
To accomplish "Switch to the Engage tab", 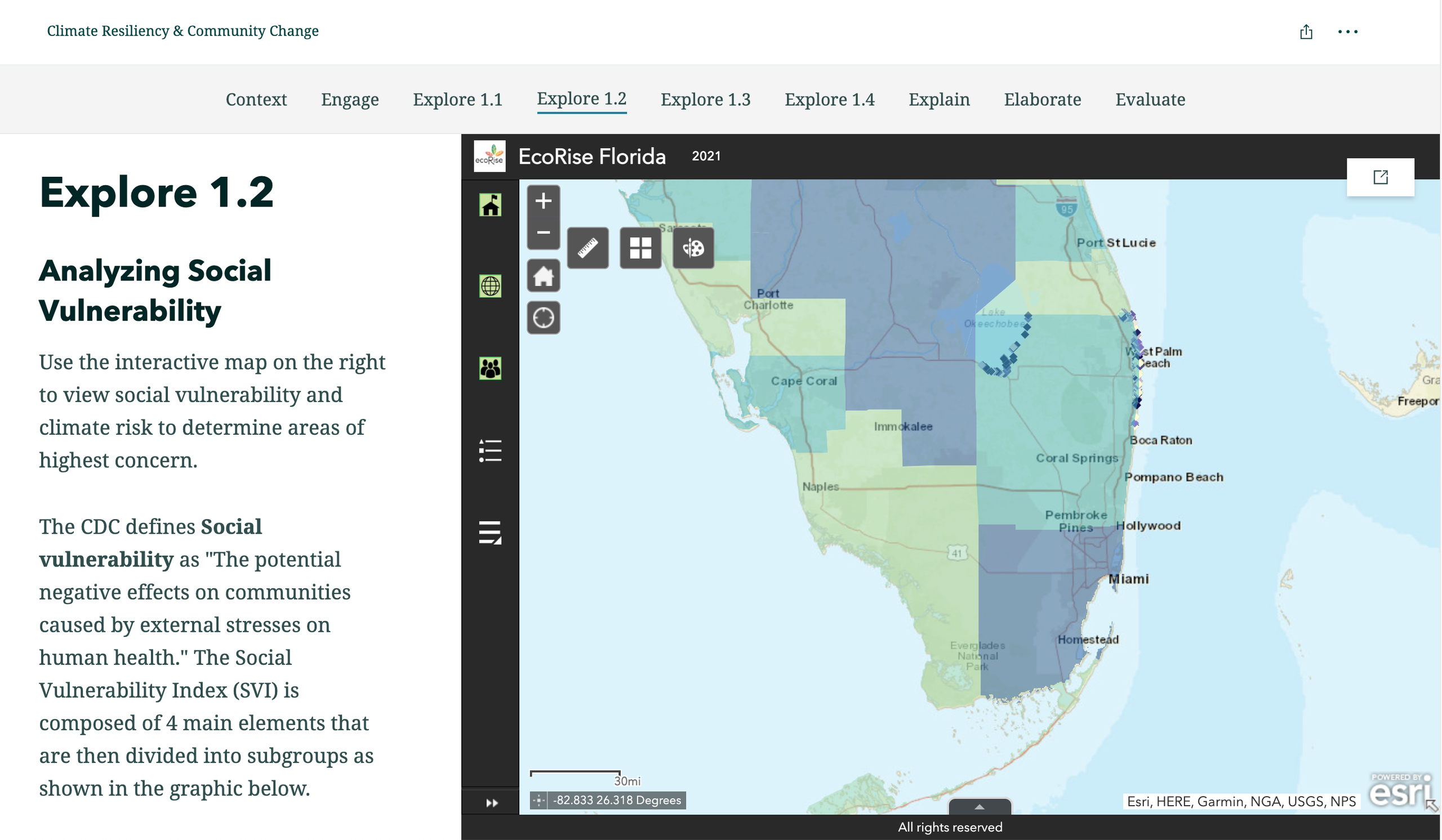I will tap(350, 100).
